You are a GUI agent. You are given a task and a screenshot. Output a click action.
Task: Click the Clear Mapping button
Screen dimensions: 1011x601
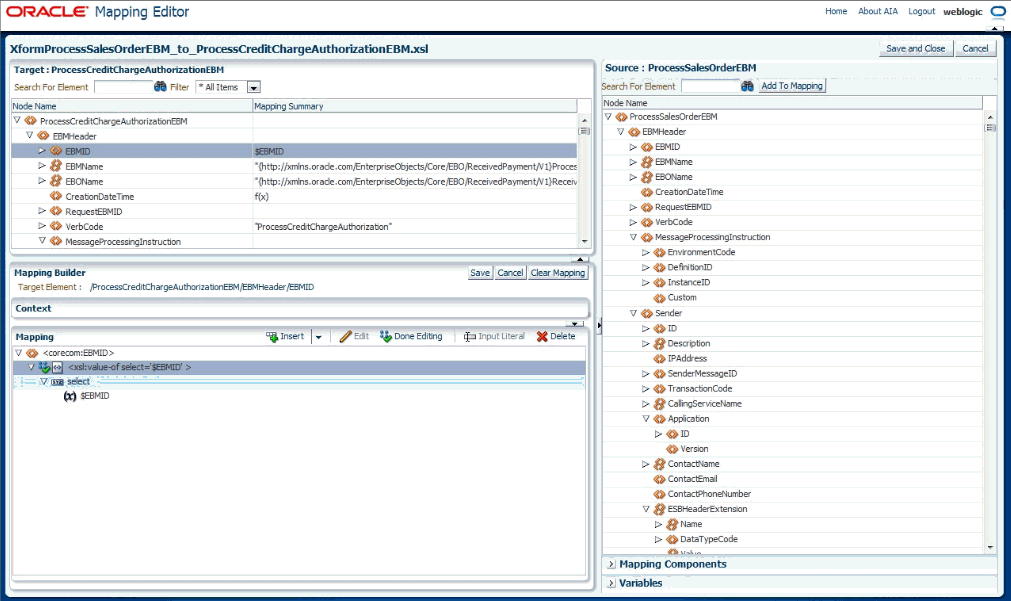(558, 273)
